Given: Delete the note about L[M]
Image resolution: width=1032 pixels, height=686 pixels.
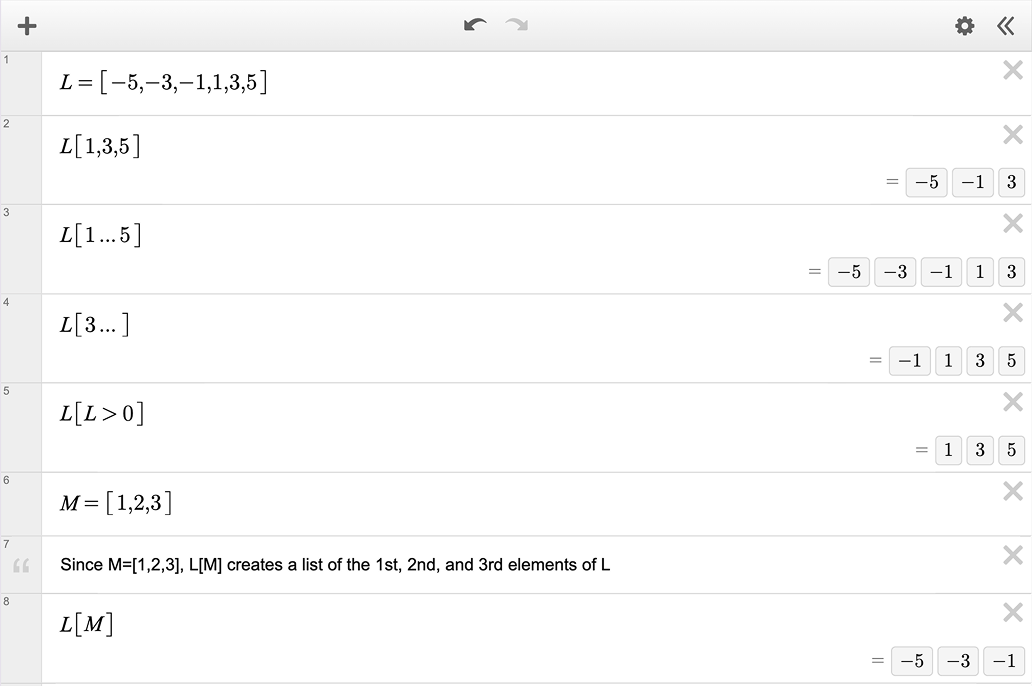Looking at the screenshot, I should 1012,555.
